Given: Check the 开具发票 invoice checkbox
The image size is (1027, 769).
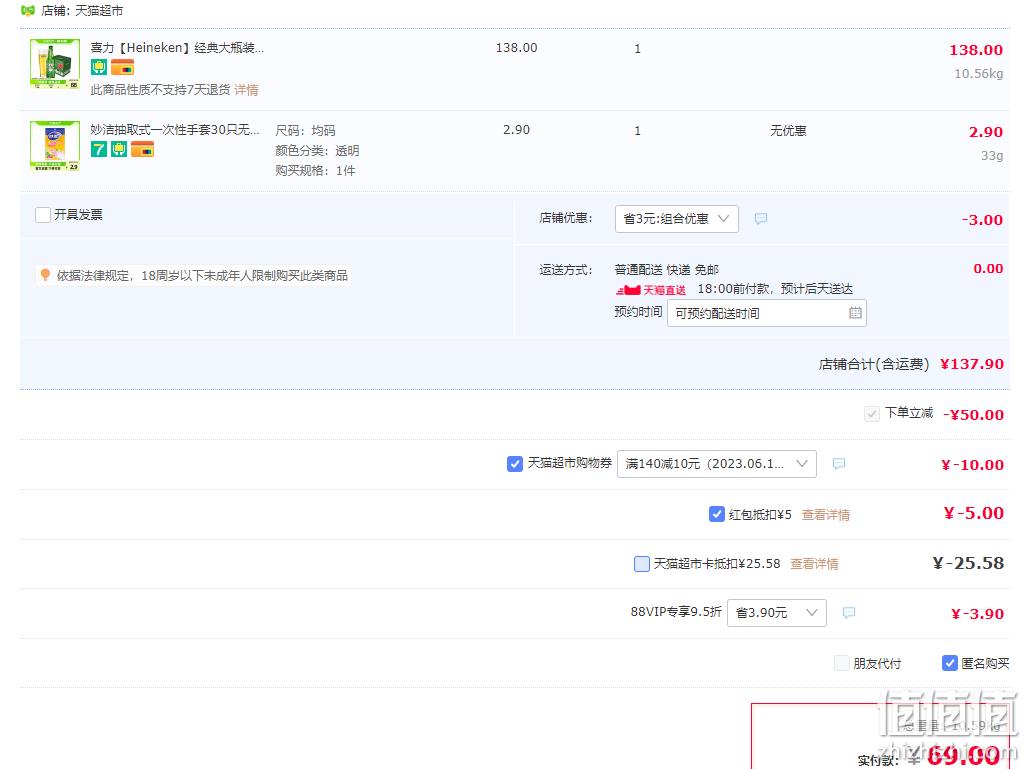Looking at the screenshot, I should tap(43, 215).
